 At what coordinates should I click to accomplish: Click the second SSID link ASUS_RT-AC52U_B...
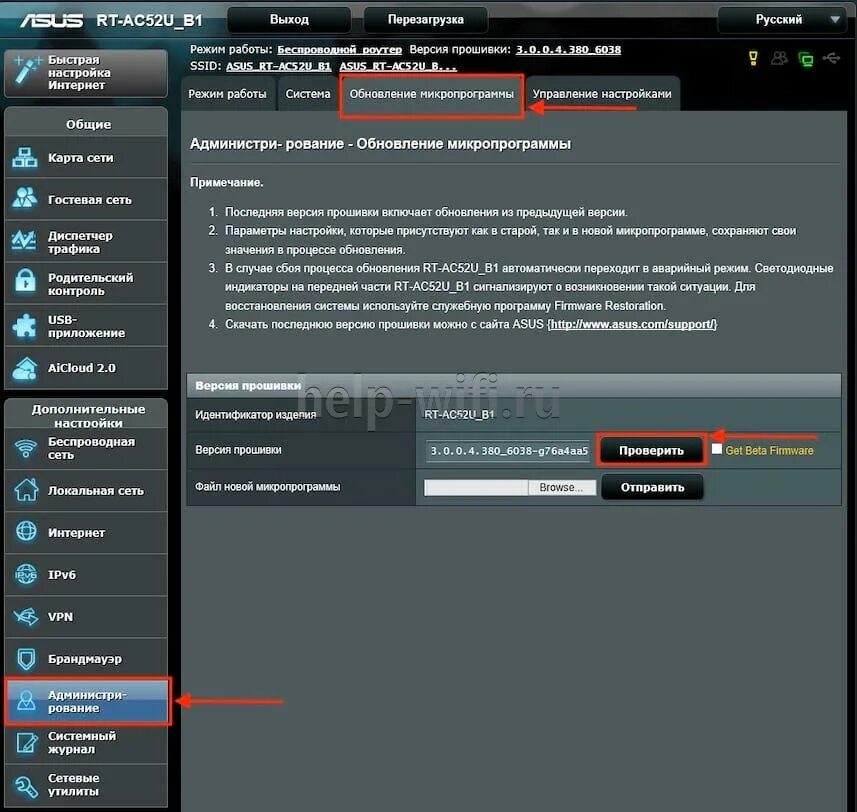(398, 66)
